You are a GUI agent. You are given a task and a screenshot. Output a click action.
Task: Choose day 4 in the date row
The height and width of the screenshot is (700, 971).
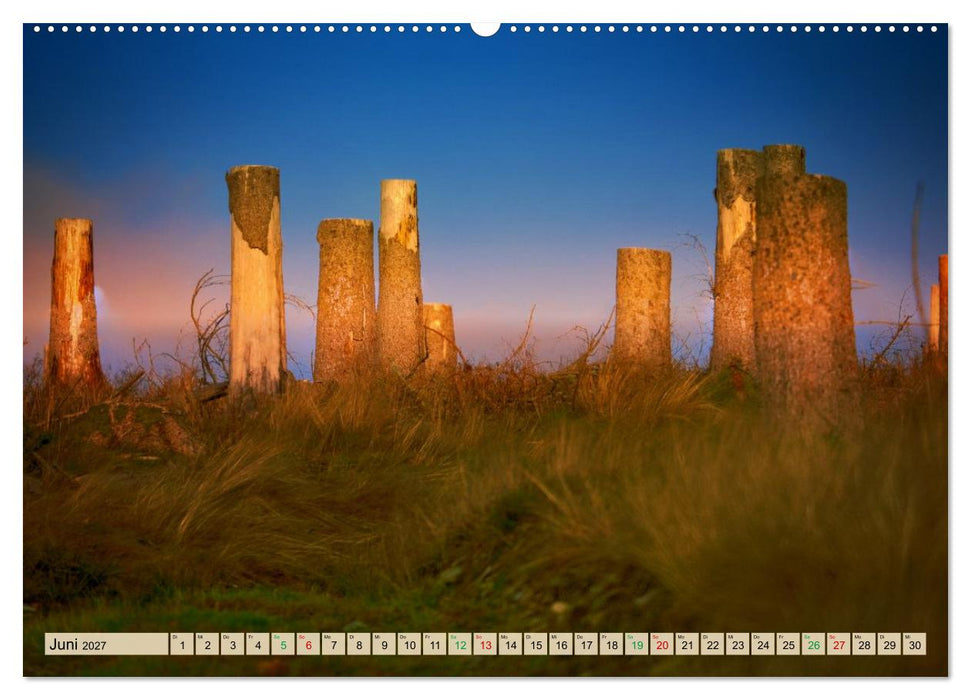click(x=258, y=644)
